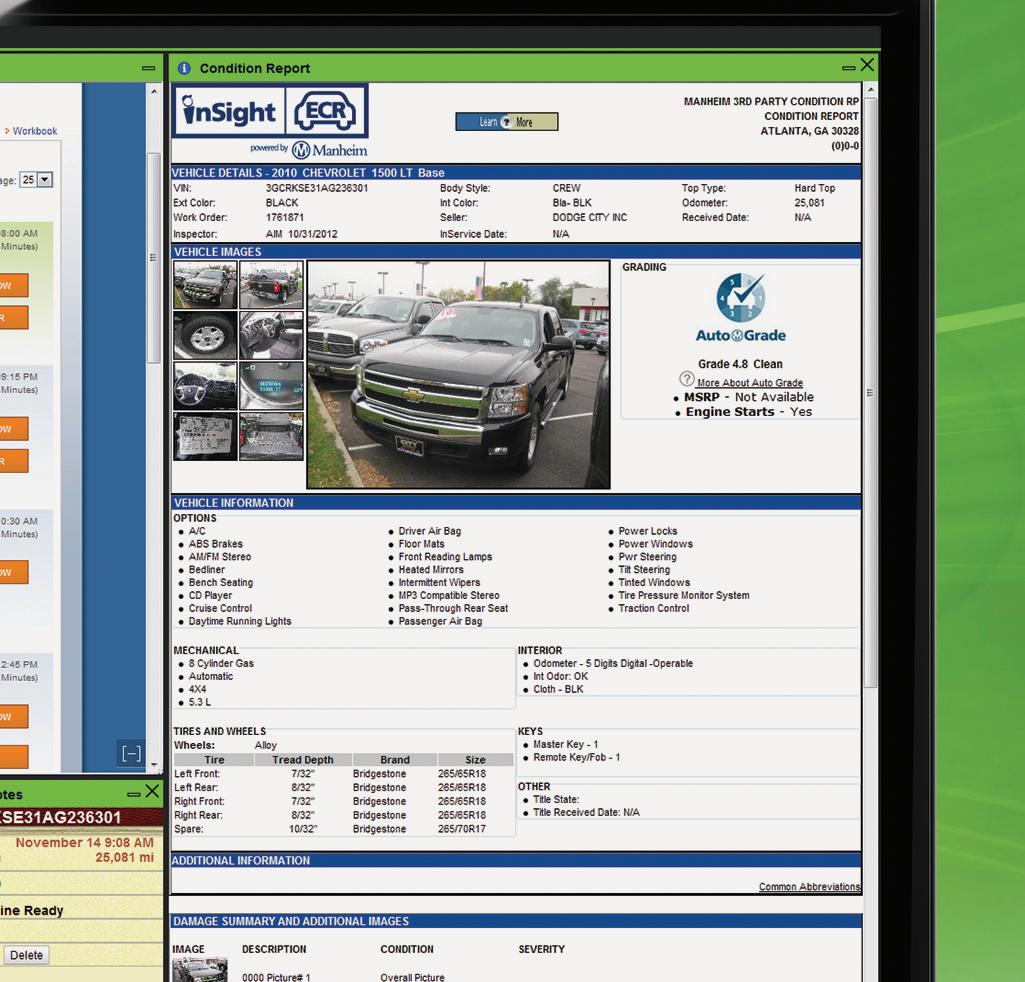Click the VIN value 3GCRKSE31AG236301
Image resolution: width=1025 pixels, height=982 pixels.
(x=316, y=188)
